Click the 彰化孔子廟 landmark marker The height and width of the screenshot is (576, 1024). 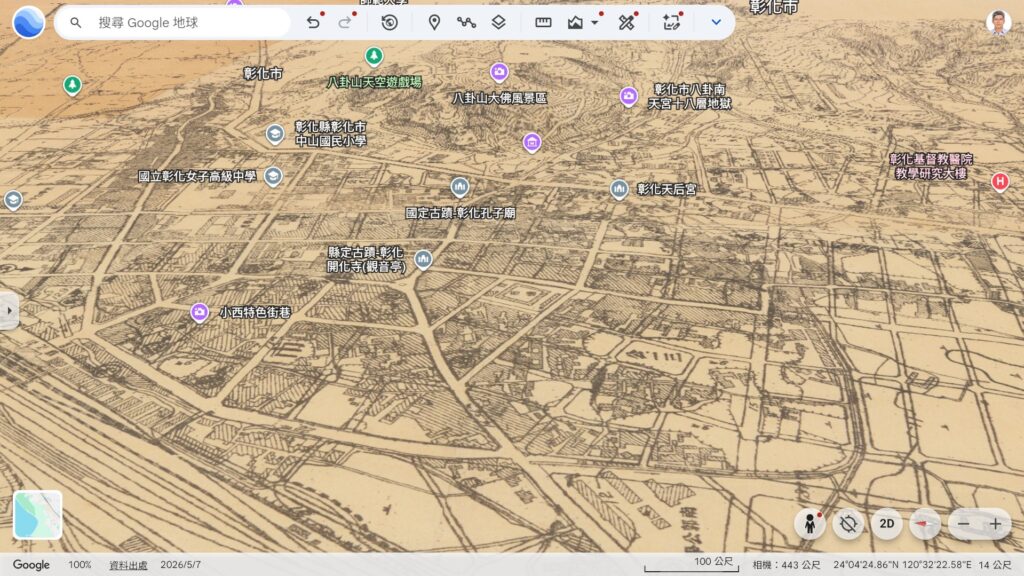tap(460, 187)
